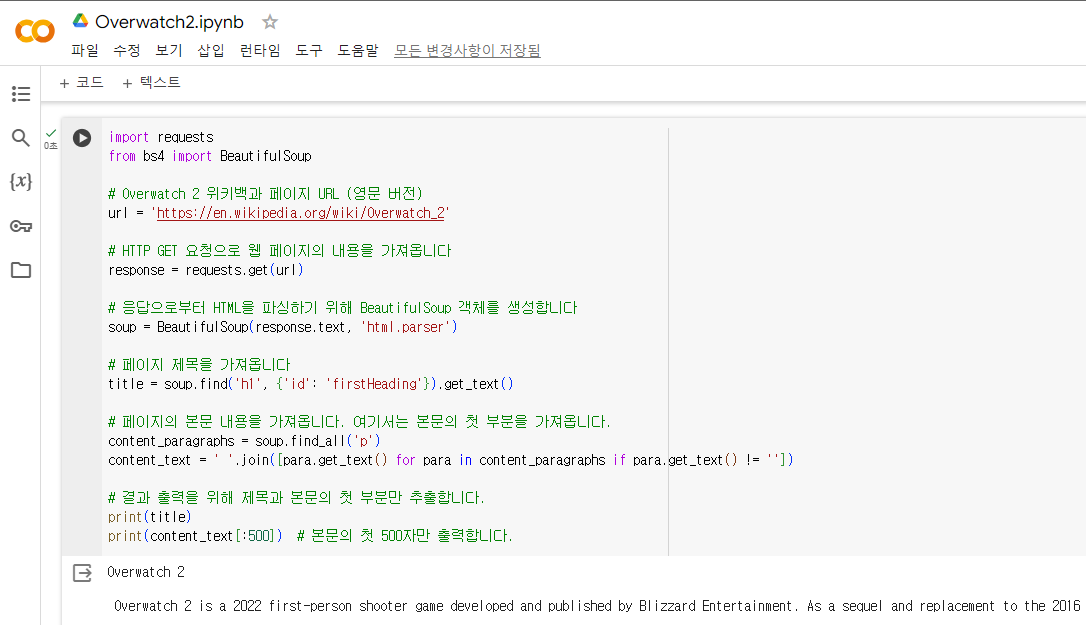Add a text cell with + 텍스트

coord(151,82)
